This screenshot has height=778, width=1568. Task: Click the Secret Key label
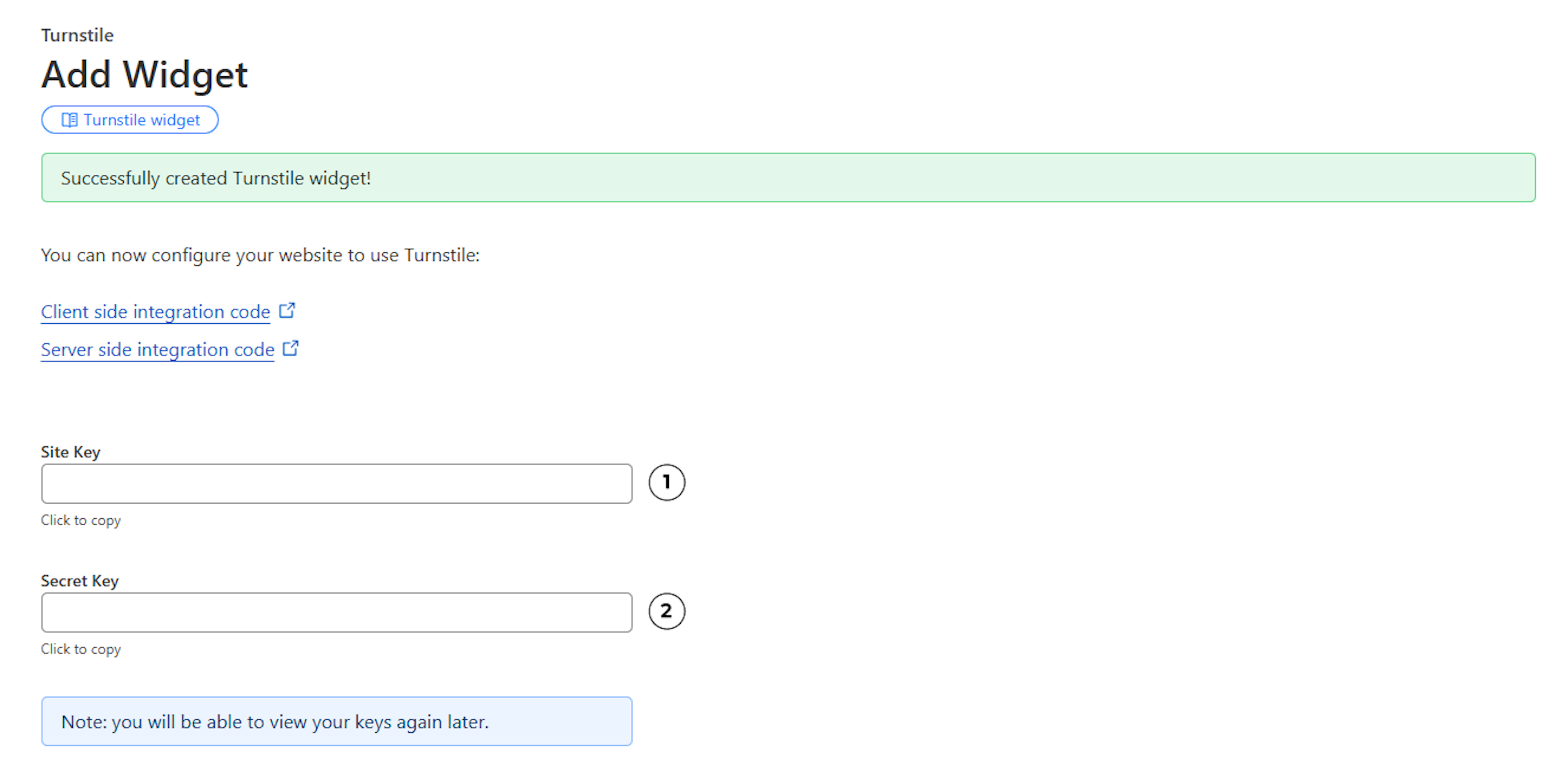coord(79,581)
